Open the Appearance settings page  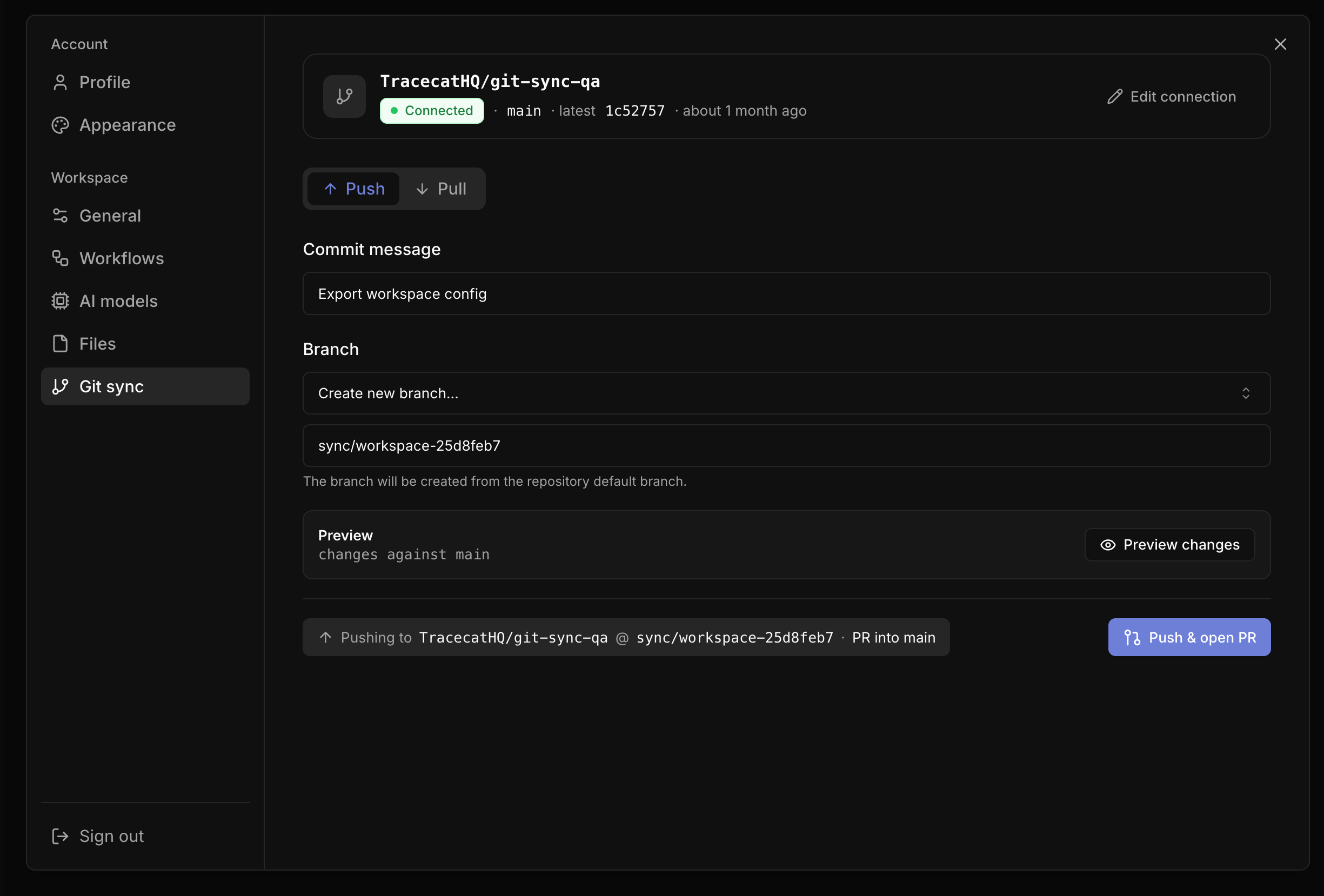(145, 125)
